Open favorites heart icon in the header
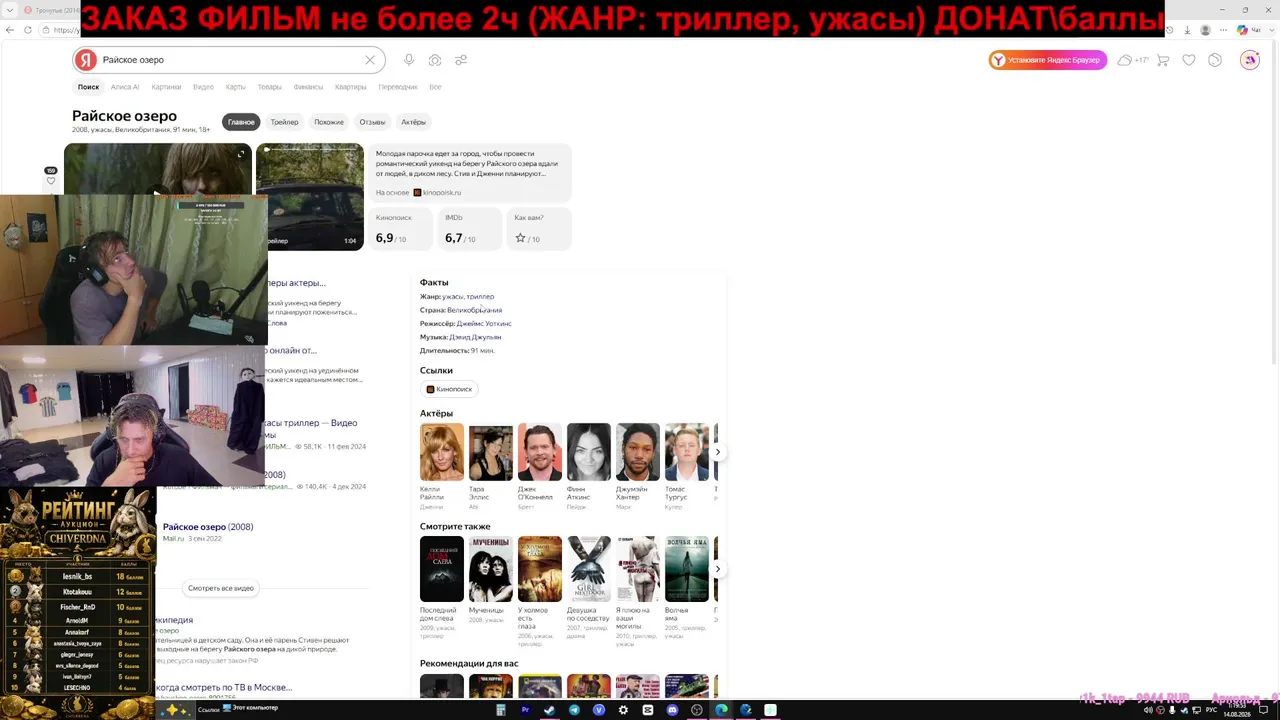The width and height of the screenshot is (1280, 720). click(x=1189, y=60)
